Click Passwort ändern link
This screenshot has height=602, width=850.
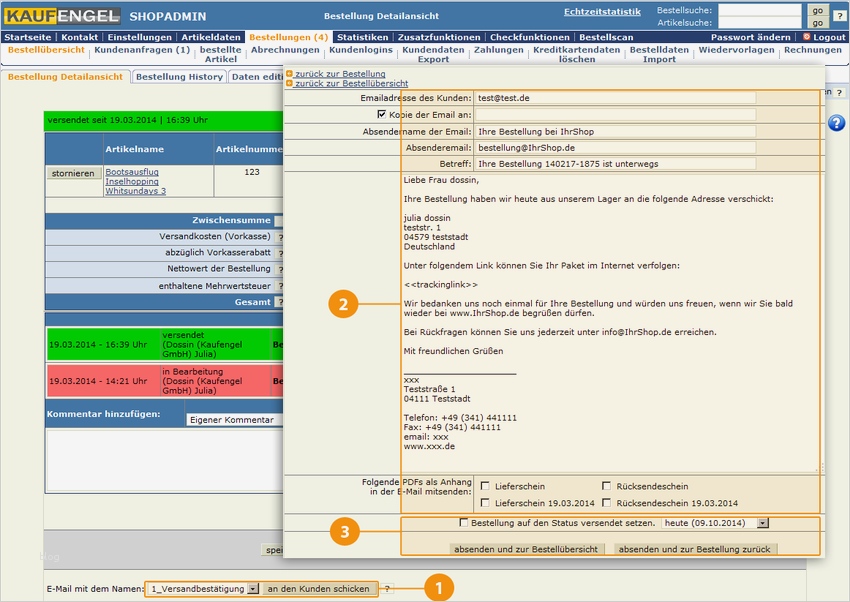pos(751,37)
